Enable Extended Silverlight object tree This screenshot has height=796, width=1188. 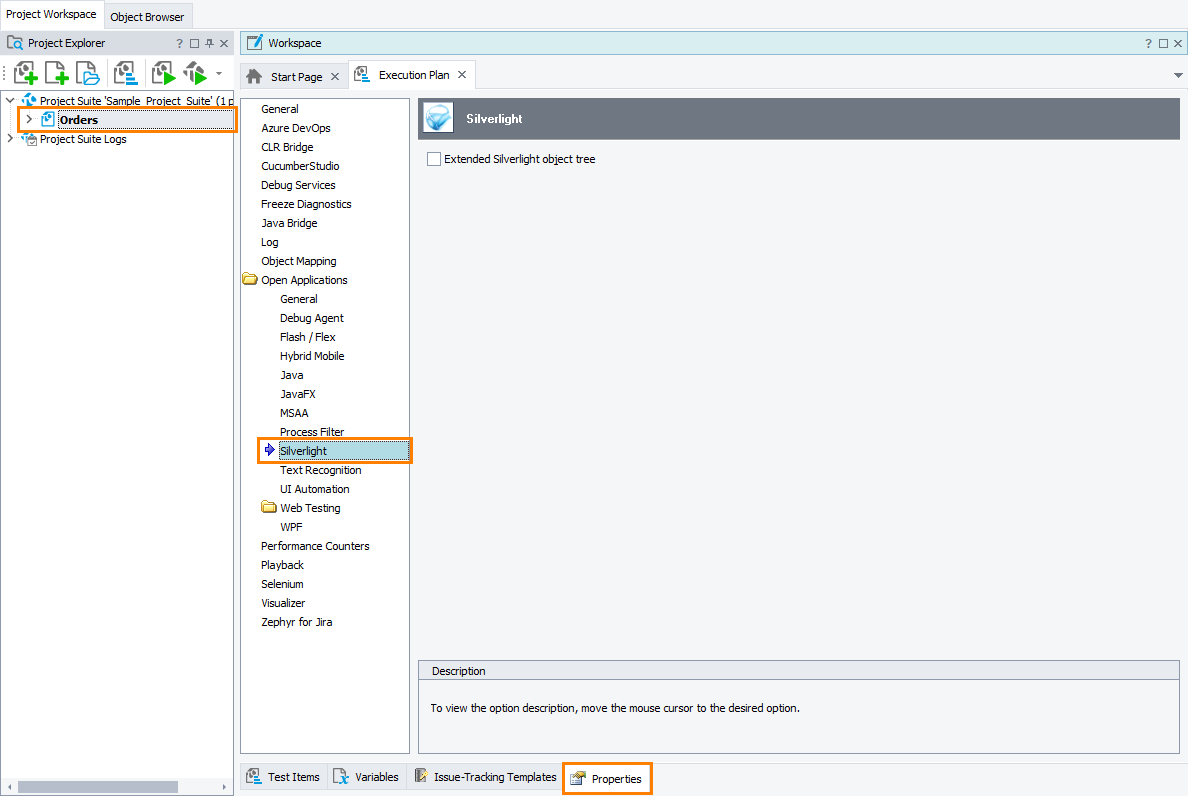434,158
